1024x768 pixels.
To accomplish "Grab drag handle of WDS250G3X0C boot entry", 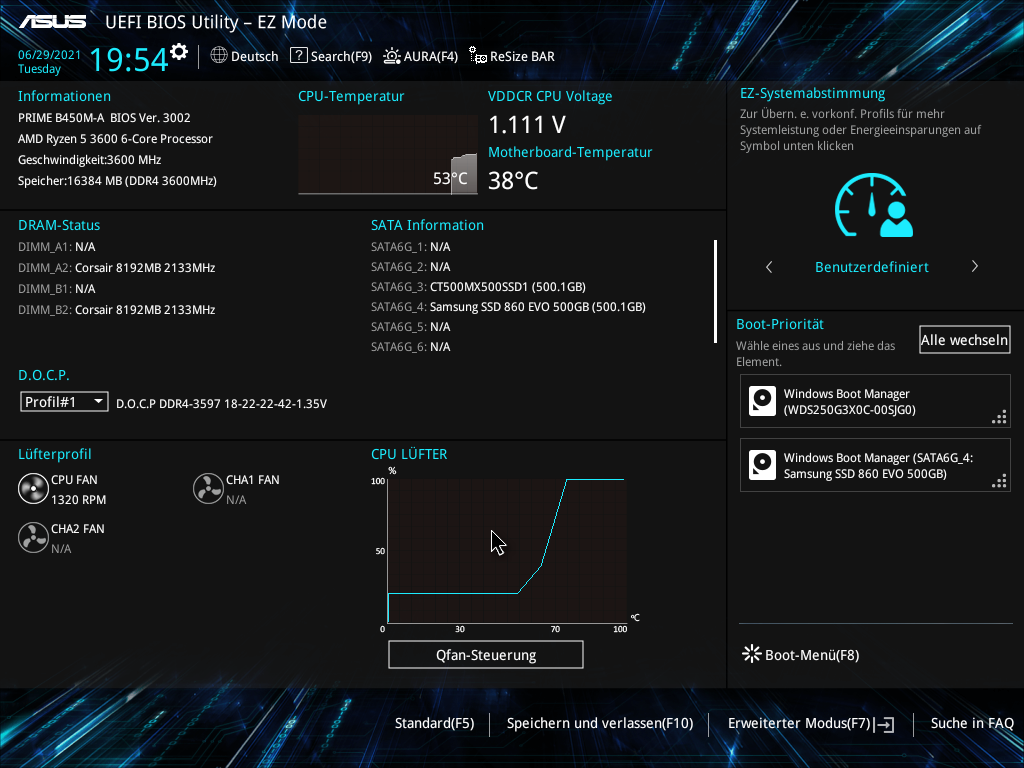I will coord(999,417).
